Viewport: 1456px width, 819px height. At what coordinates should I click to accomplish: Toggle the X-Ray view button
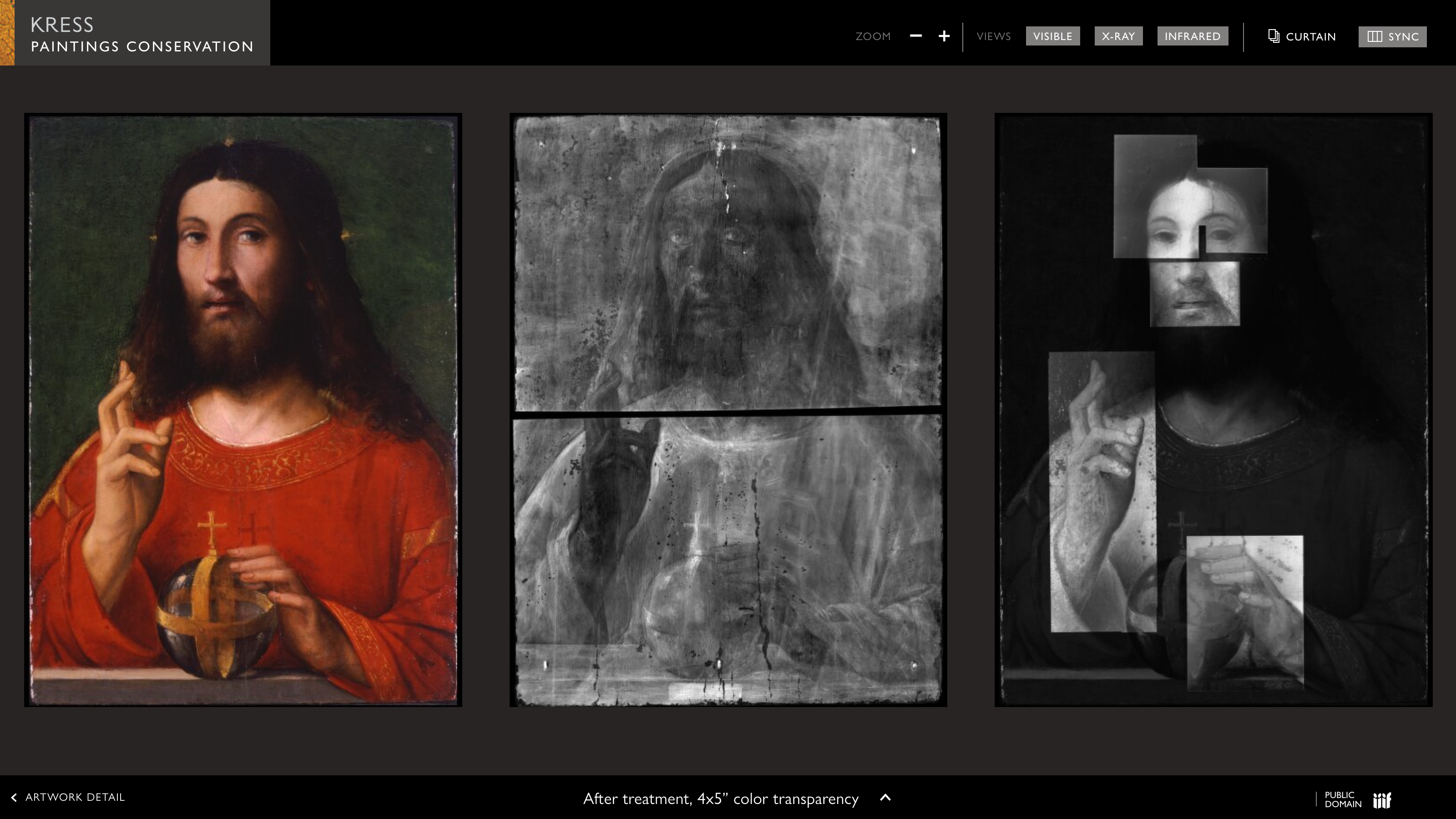[1118, 36]
